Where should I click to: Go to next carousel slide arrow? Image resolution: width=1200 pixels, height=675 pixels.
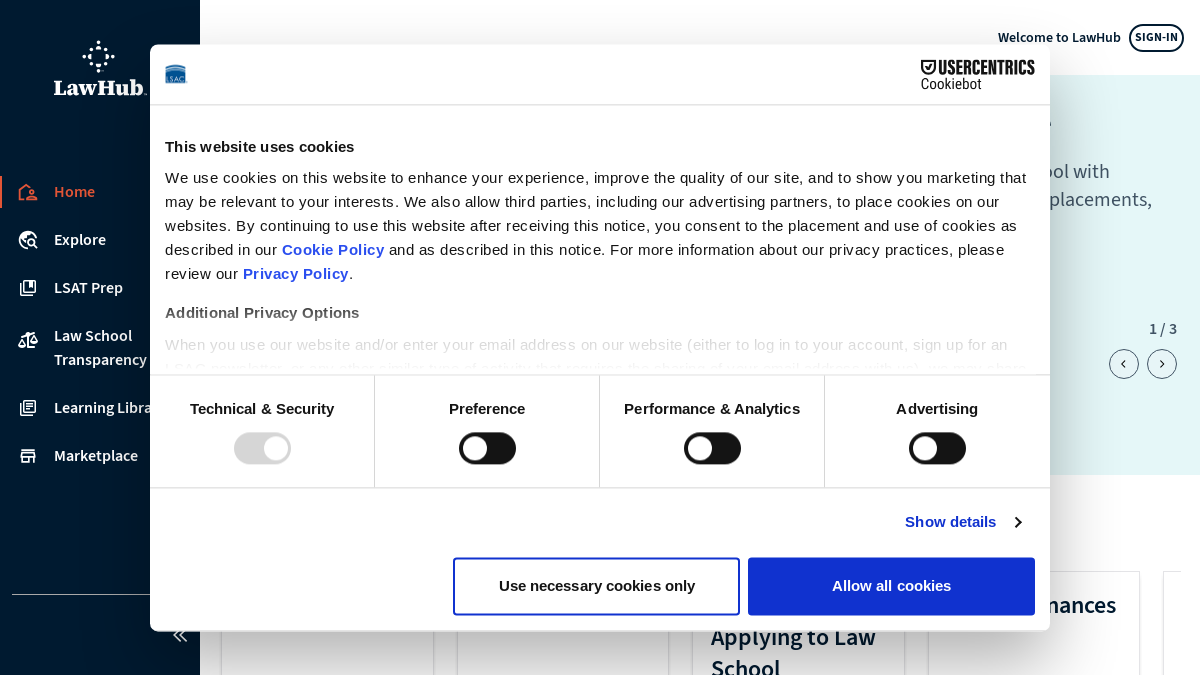pos(1162,364)
